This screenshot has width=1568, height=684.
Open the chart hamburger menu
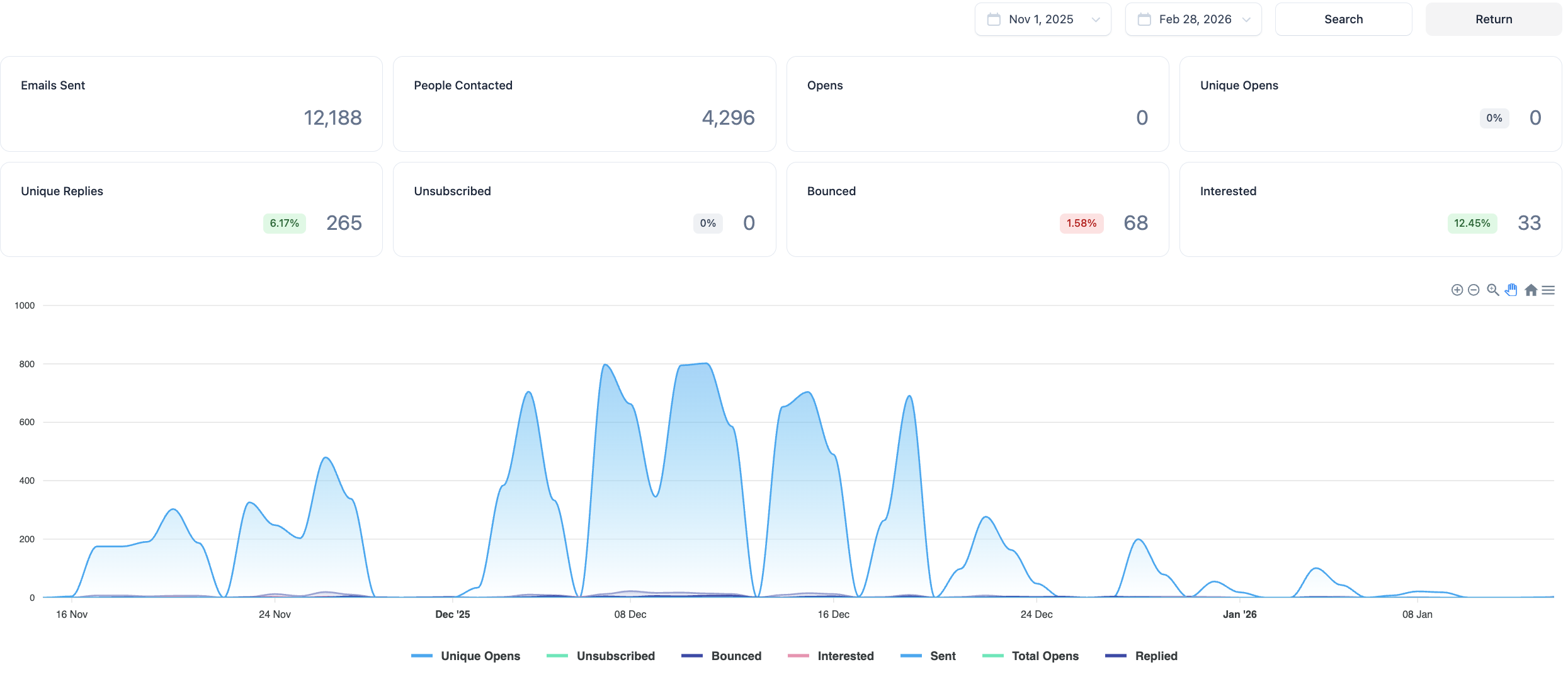coord(1548,290)
